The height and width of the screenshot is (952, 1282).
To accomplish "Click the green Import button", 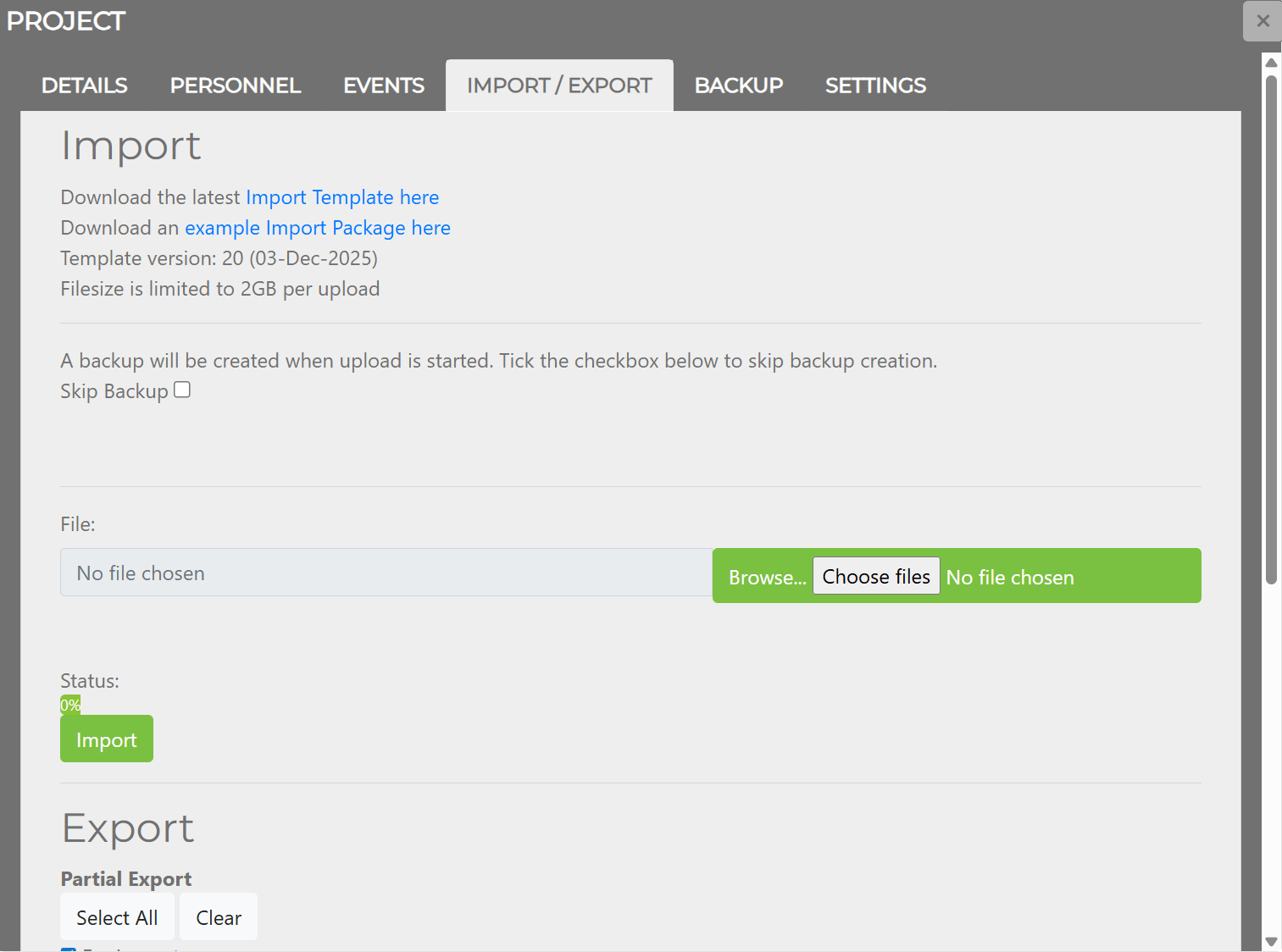I will (x=107, y=739).
